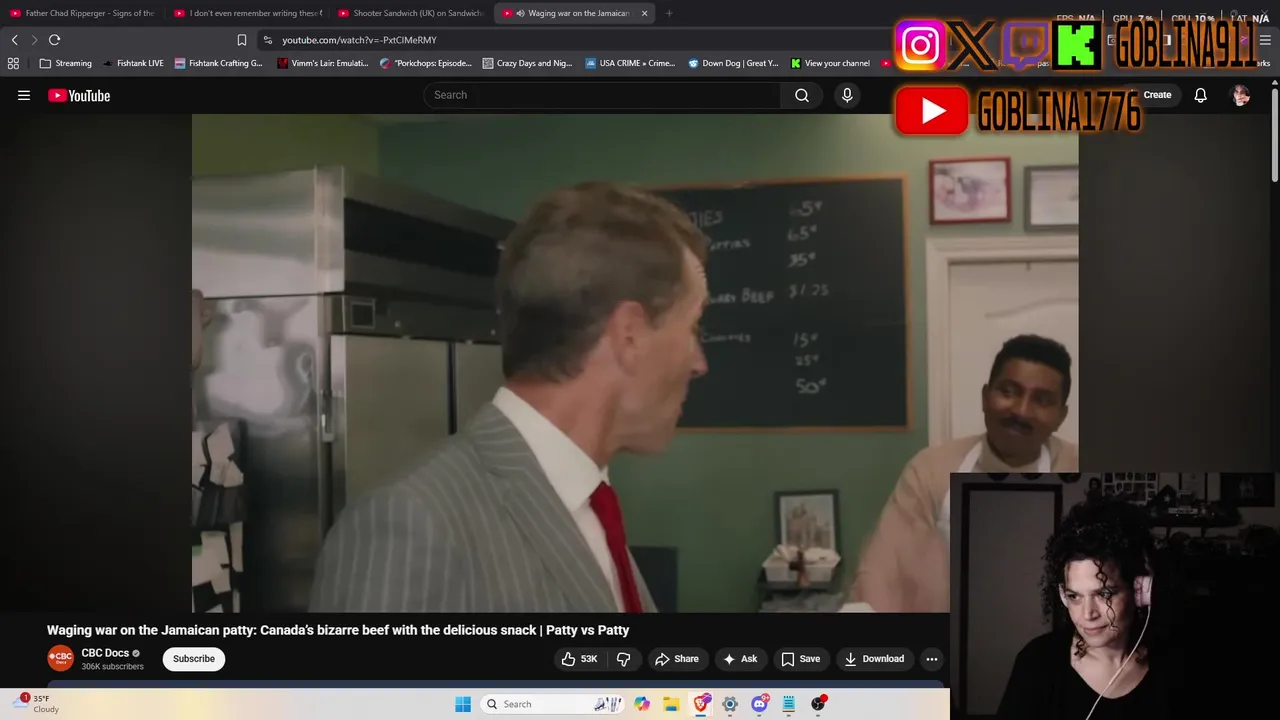
Task: Open more actions three-dot menu
Action: point(931,659)
